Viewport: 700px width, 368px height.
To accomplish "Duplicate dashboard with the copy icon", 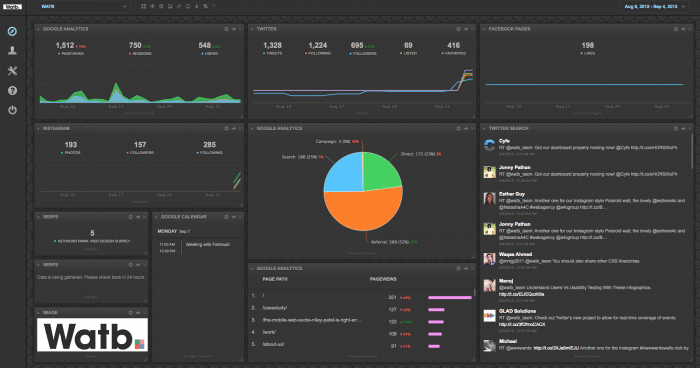I will [x=205, y=6].
